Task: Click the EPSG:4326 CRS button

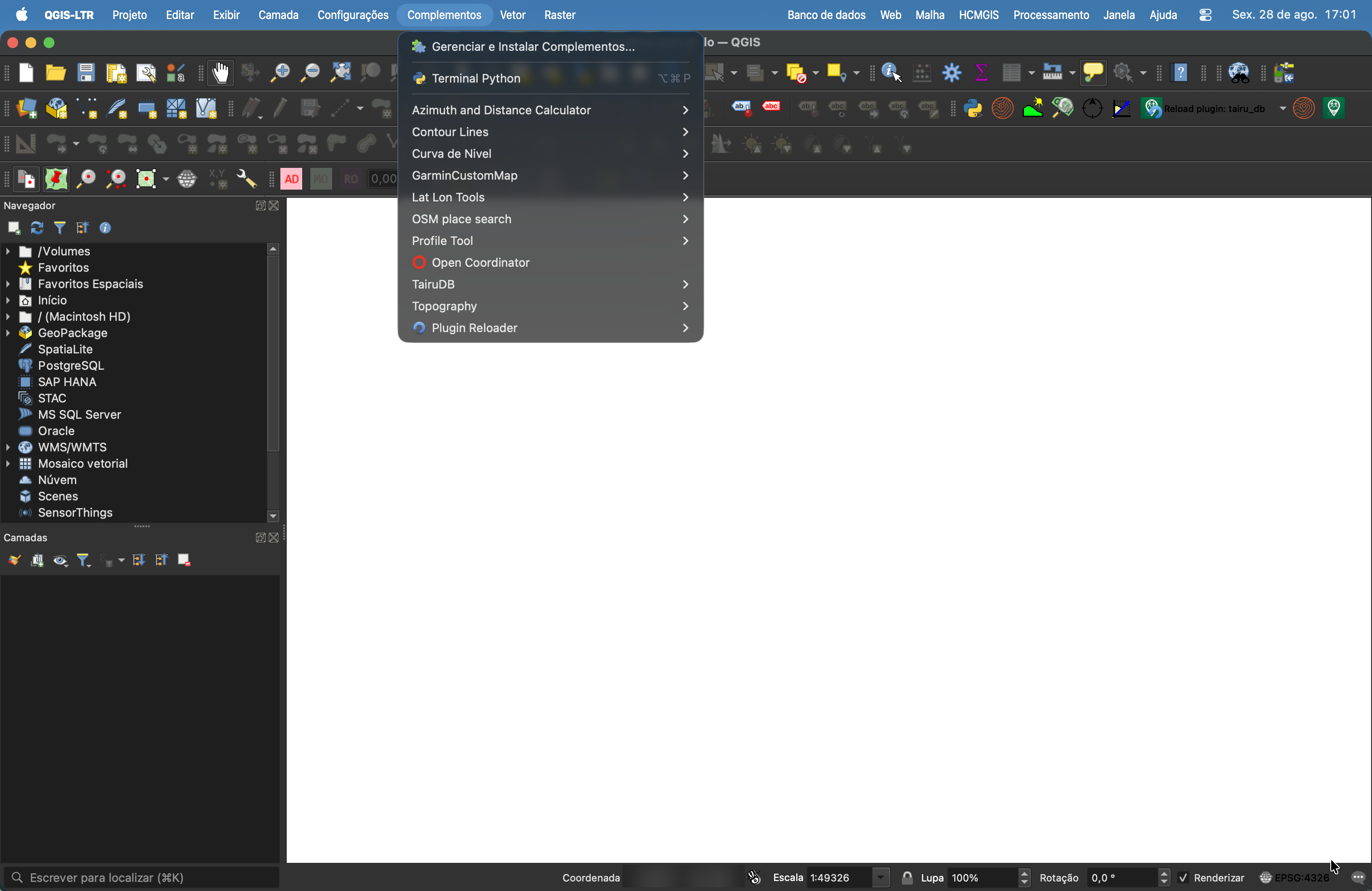Action: click(x=1294, y=878)
